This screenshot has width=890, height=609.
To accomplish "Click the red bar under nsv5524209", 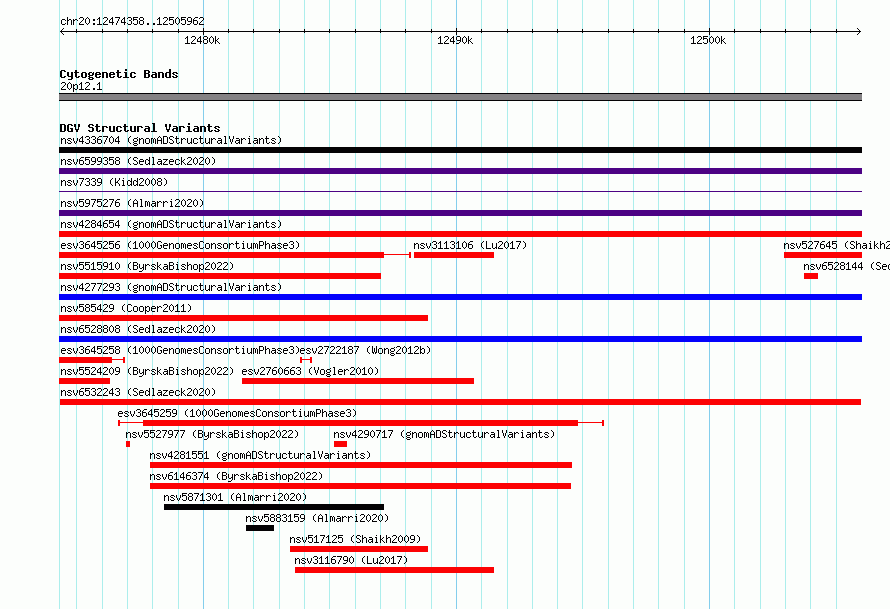I will pos(84,381).
